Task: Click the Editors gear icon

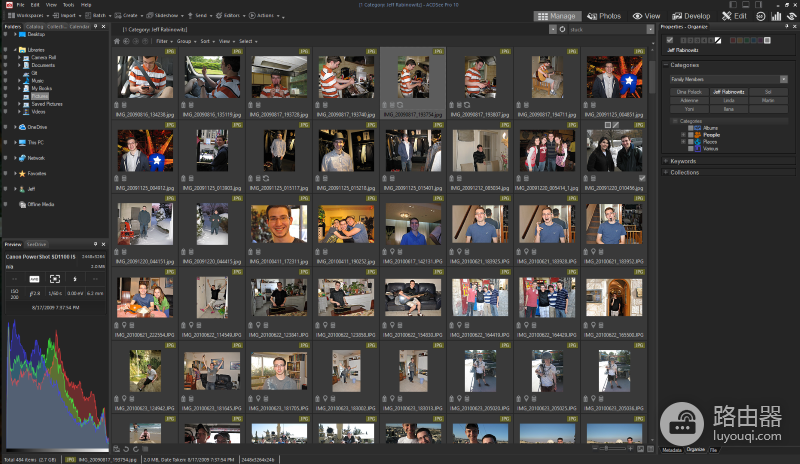Action: 219,16
